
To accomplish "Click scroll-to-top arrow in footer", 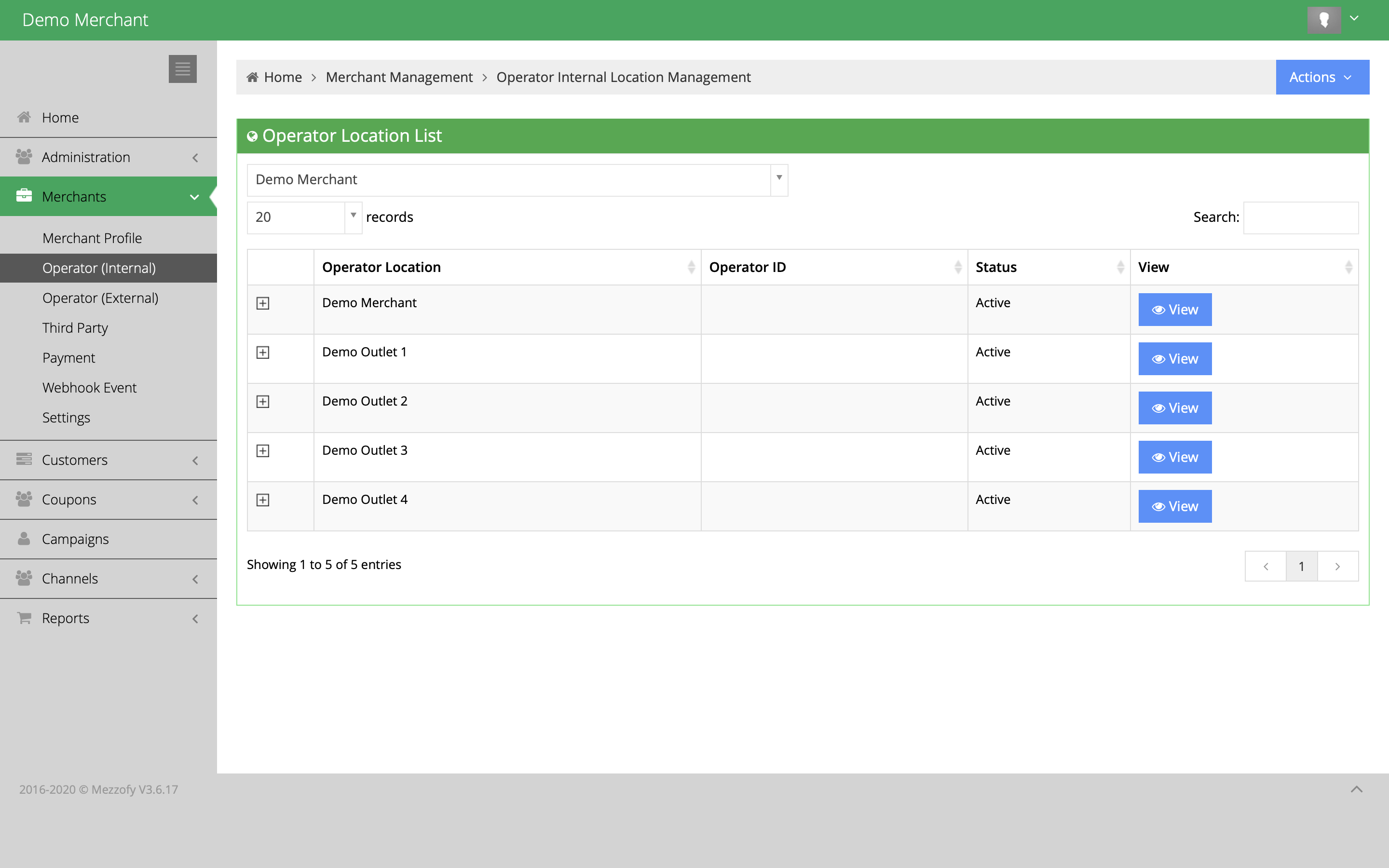I will click(1356, 789).
